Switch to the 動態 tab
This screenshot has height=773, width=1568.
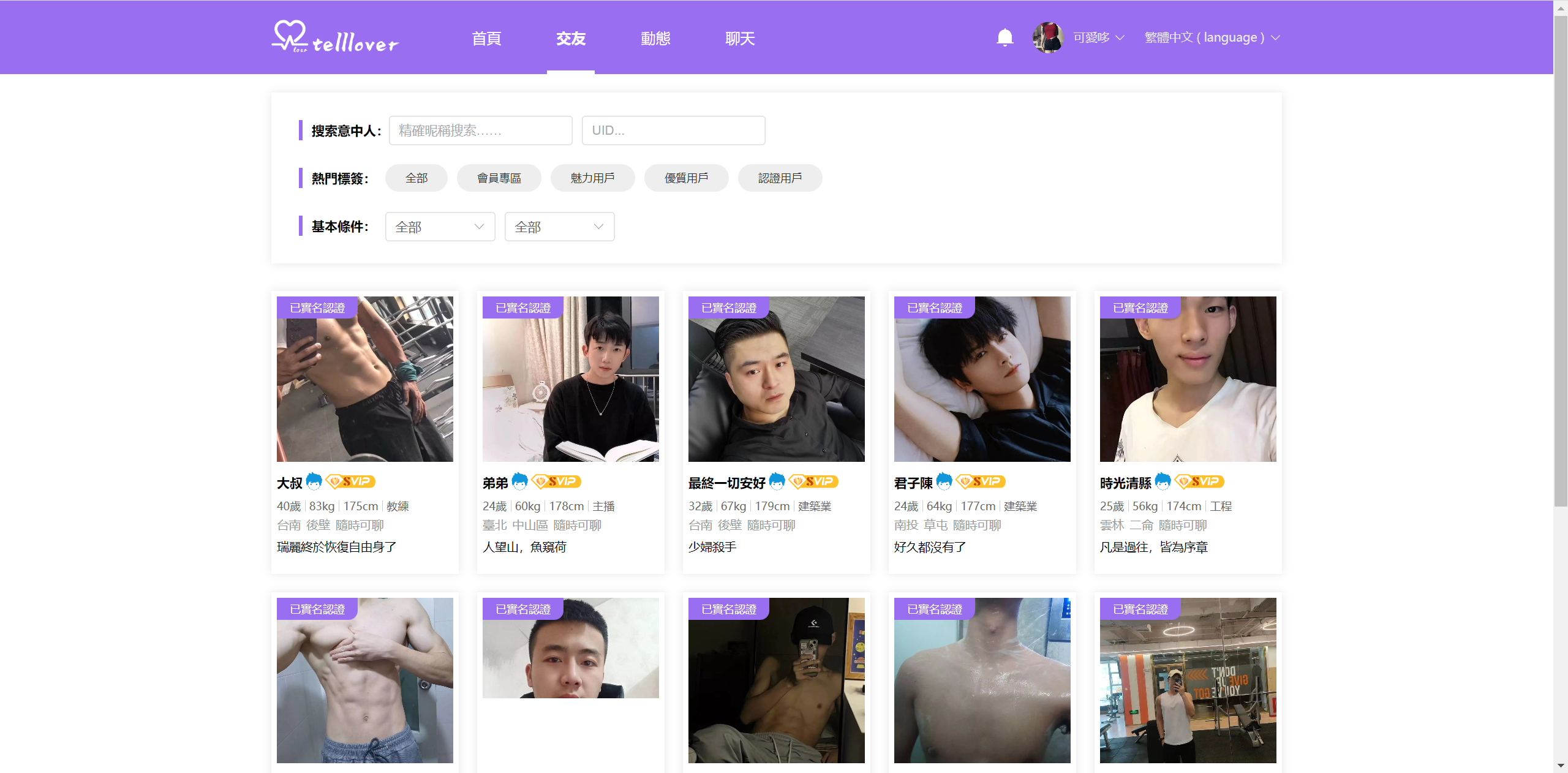pos(655,39)
